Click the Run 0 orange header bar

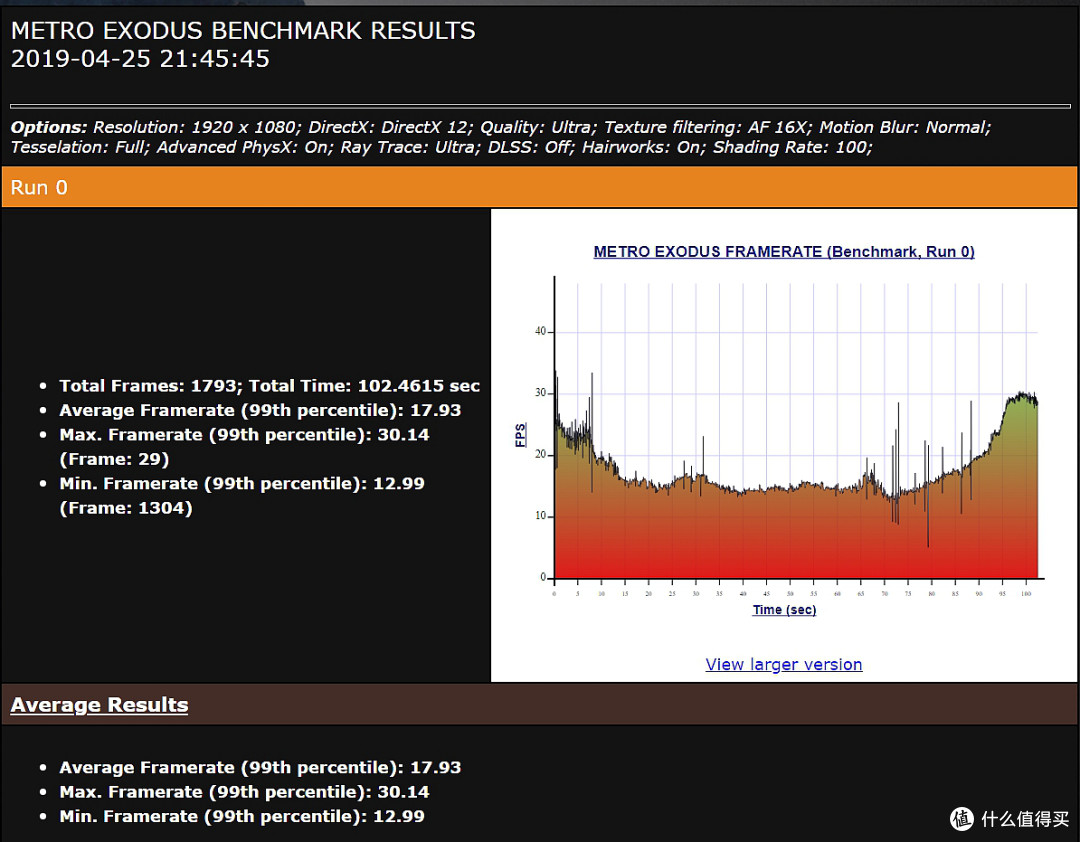(539, 187)
